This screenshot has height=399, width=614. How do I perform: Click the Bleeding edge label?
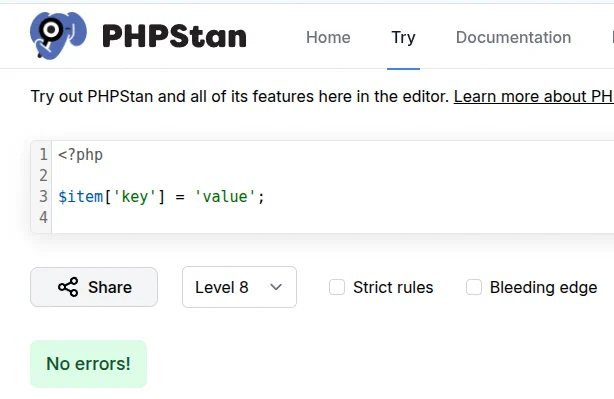tap(544, 287)
